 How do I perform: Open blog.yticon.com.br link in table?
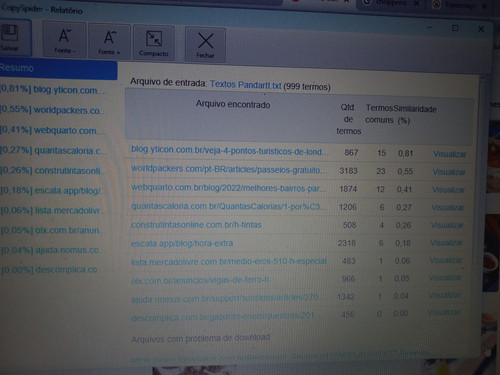point(229,151)
